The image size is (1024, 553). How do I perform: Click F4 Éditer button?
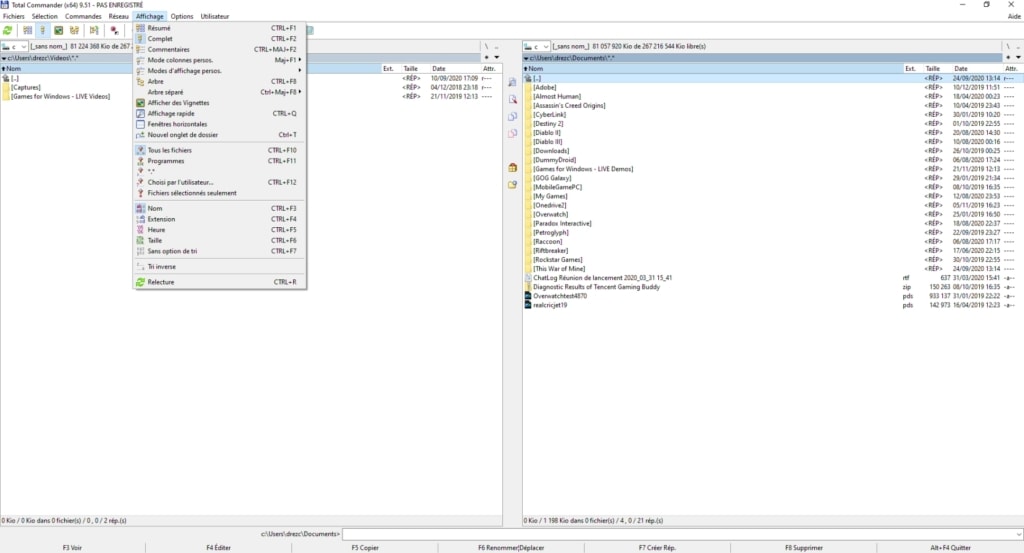[219, 548]
